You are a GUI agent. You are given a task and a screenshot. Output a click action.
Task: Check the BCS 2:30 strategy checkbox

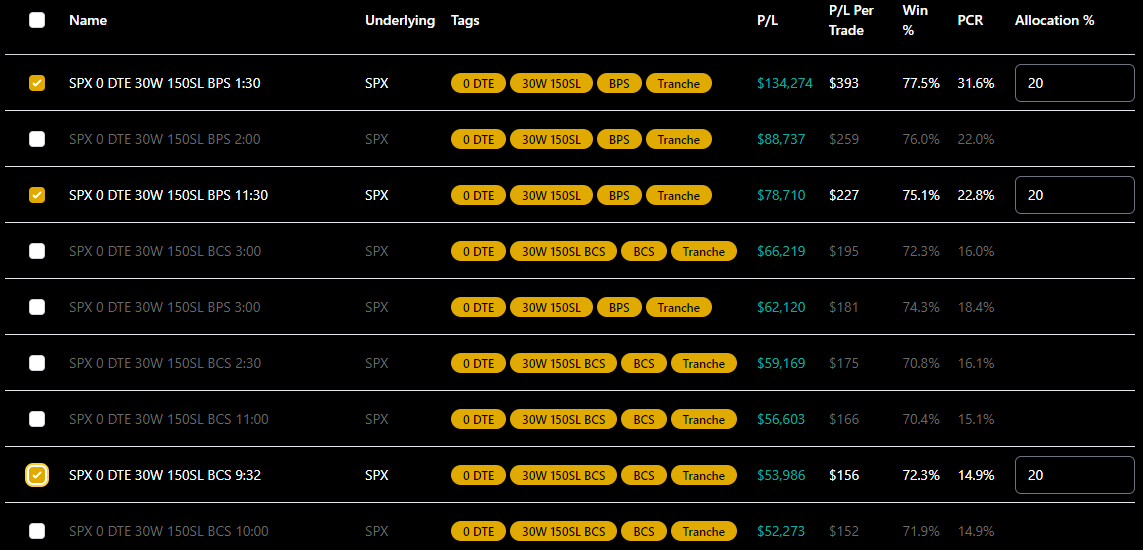click(36, 363)
